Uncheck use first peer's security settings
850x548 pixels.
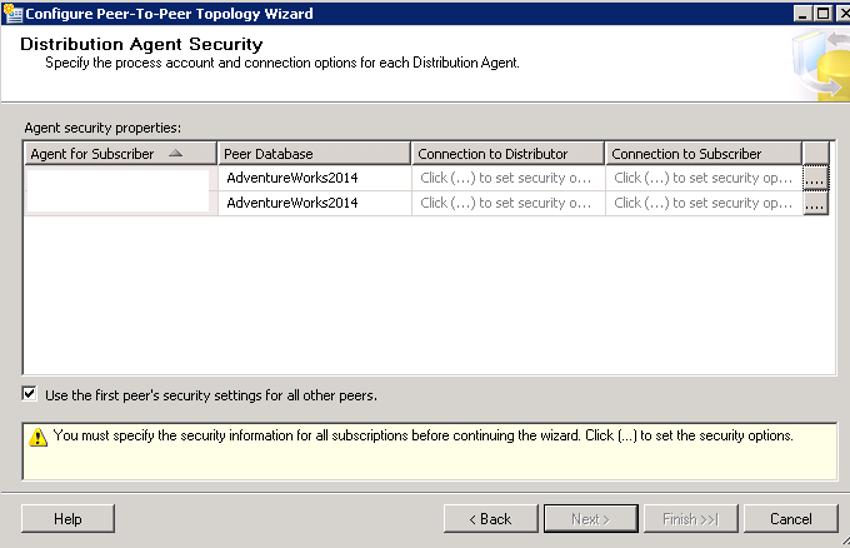[30, 394]
